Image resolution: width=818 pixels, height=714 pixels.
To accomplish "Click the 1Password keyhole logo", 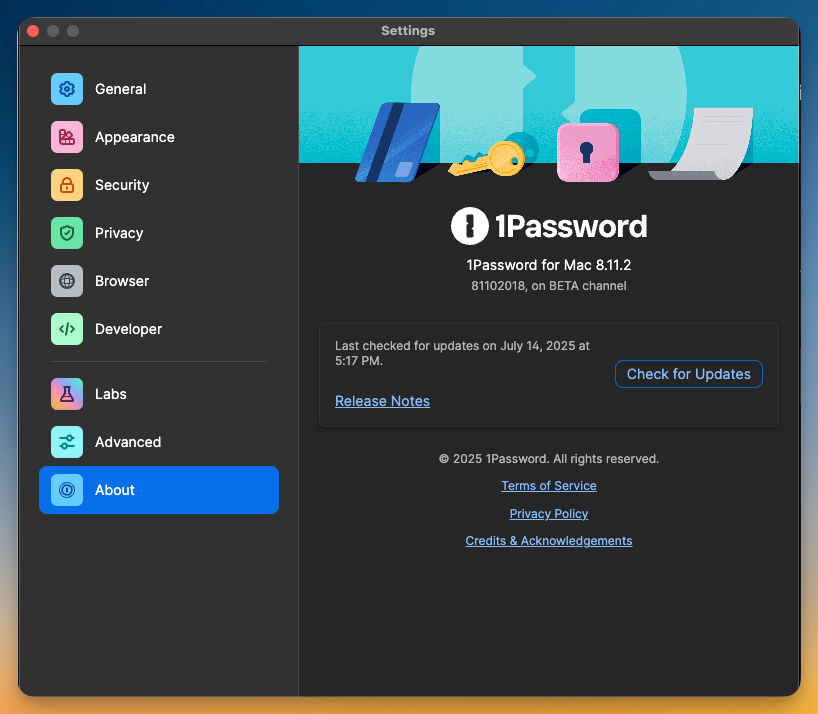I will pos(469,227).
